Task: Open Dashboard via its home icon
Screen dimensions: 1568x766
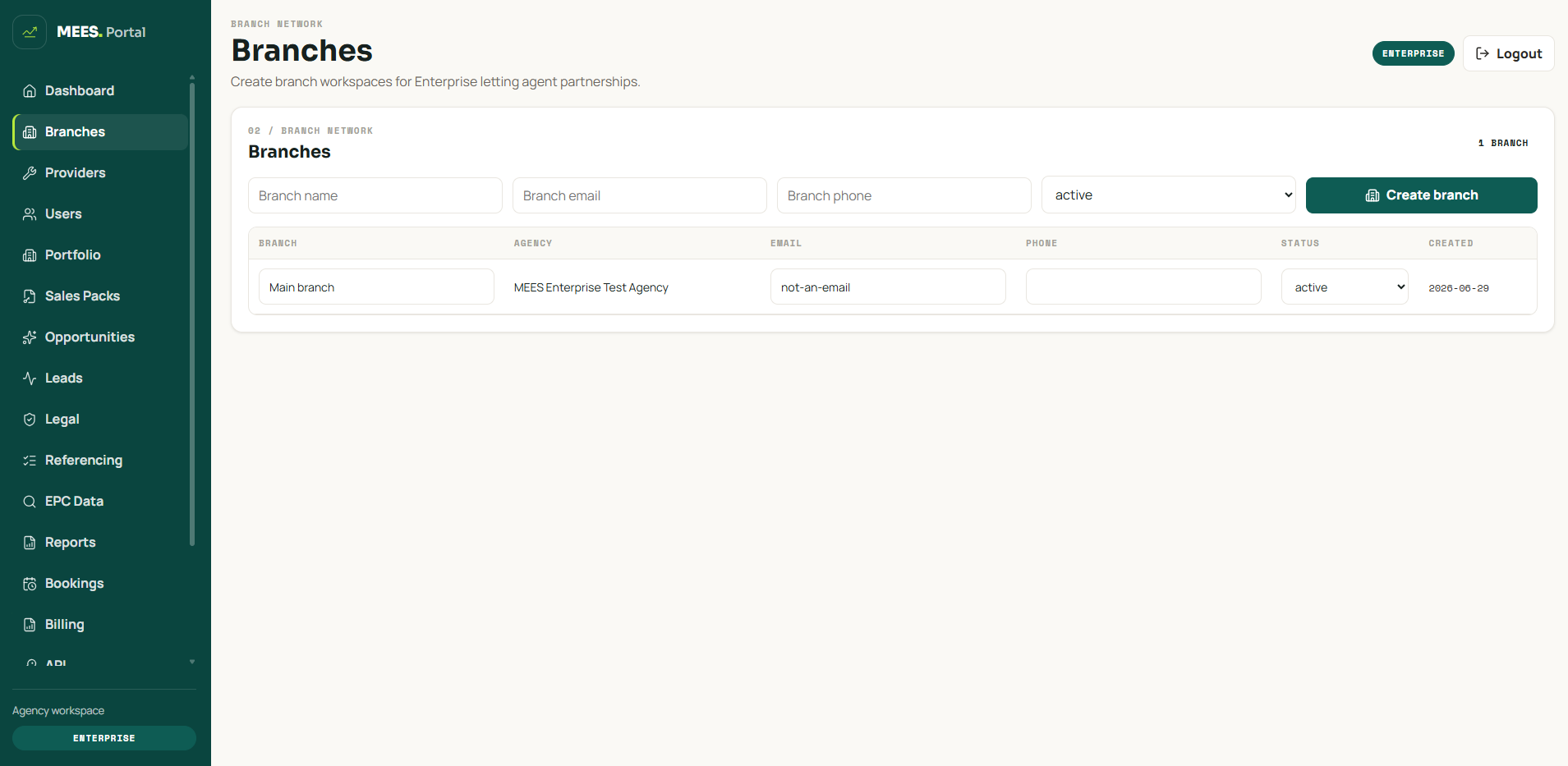Action: coord(30,91)
